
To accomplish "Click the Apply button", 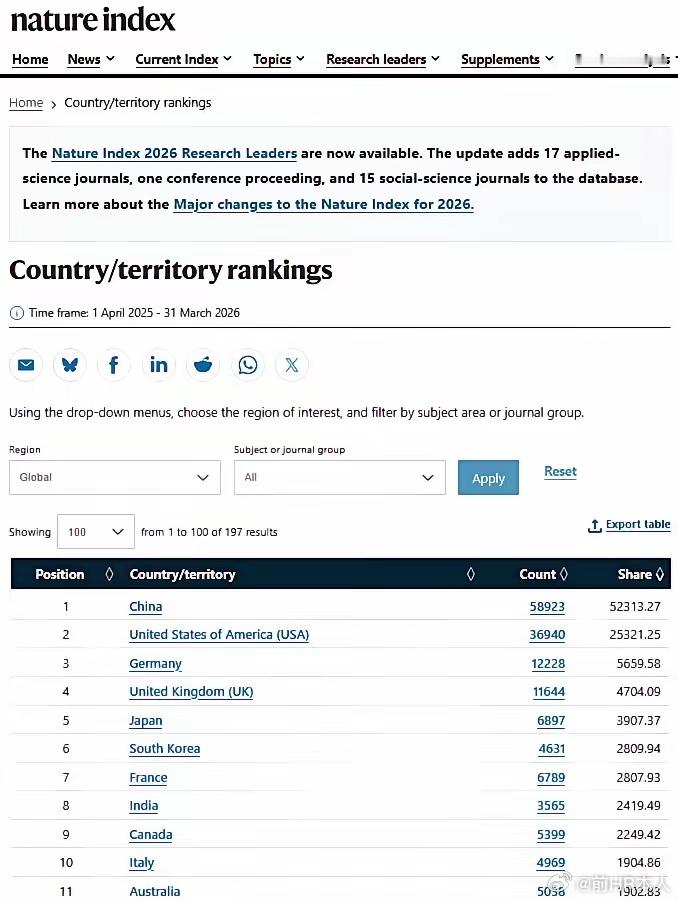I will point(488,477).
